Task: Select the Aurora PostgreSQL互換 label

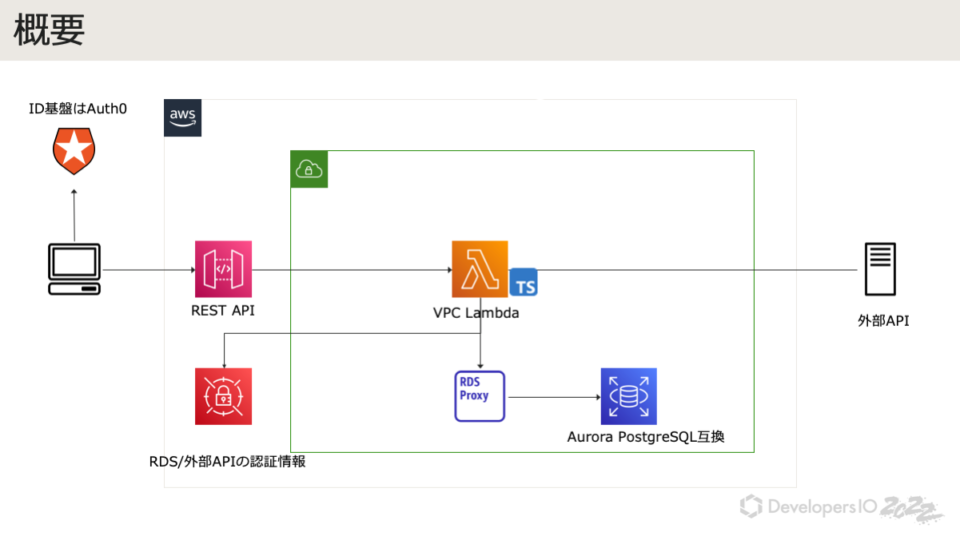Action: 646,437
